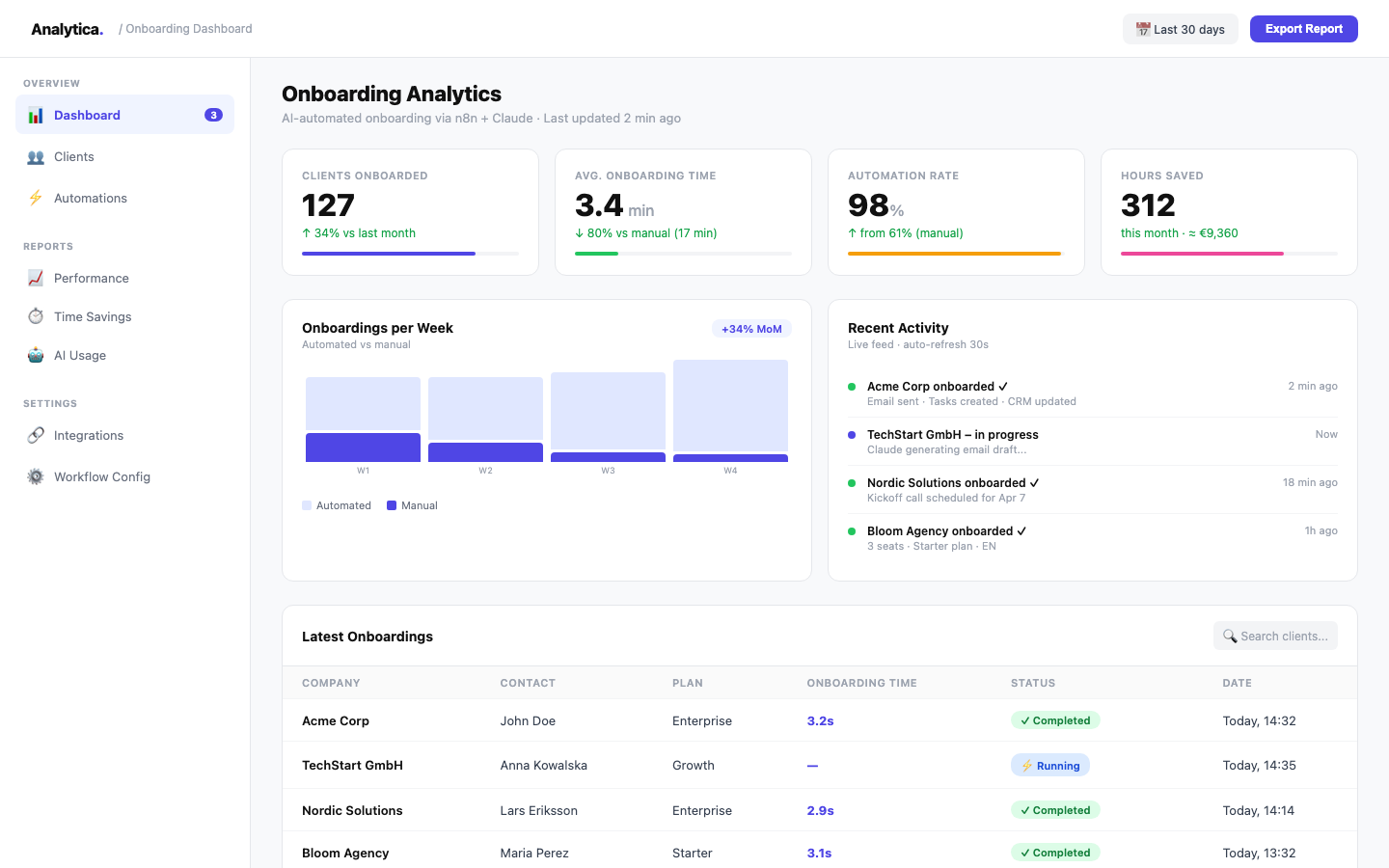The height and width of the screenshot is (868, 1389).
Task: Toggle the Automated legend swatch
Action: 307,505
